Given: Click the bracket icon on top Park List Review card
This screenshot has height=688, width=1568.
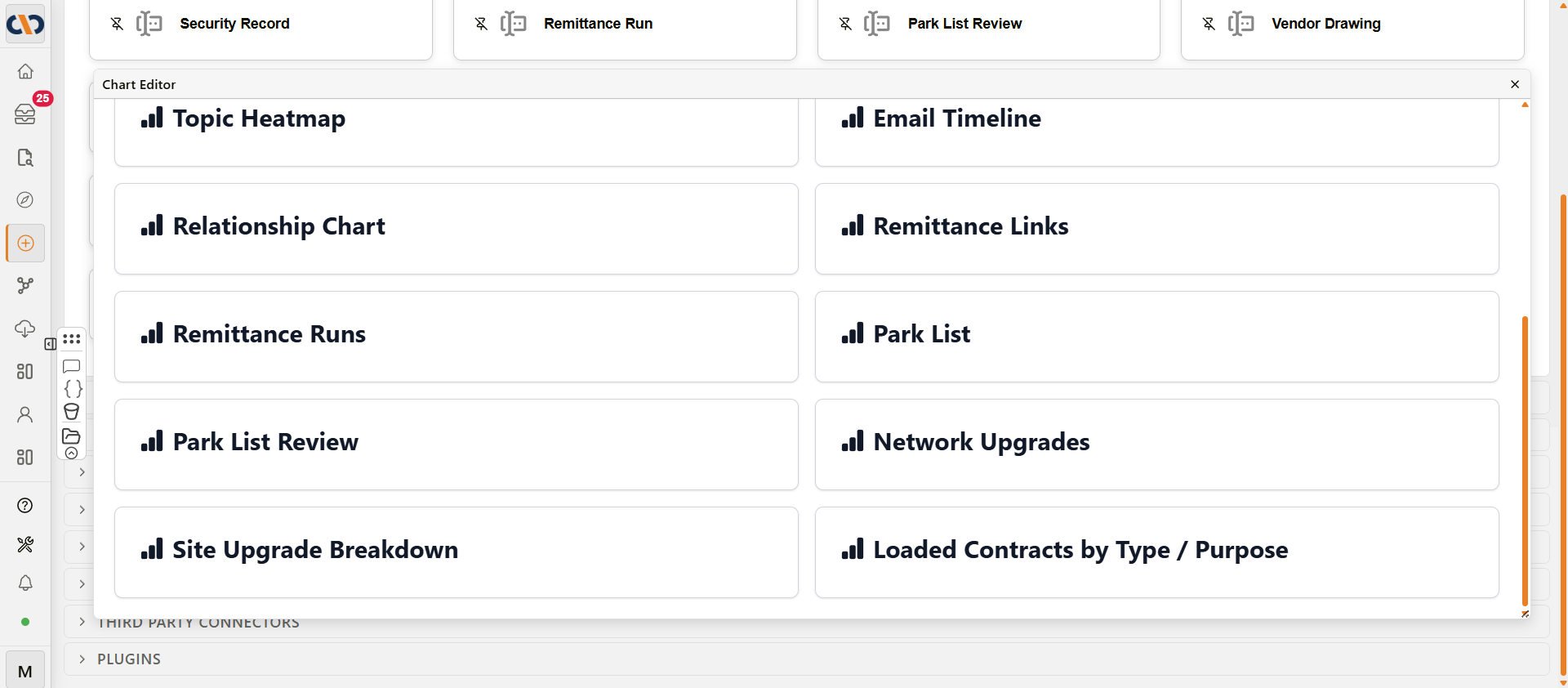Looking at the screenshot, I should pyautogui.click(x=877, y=24).
